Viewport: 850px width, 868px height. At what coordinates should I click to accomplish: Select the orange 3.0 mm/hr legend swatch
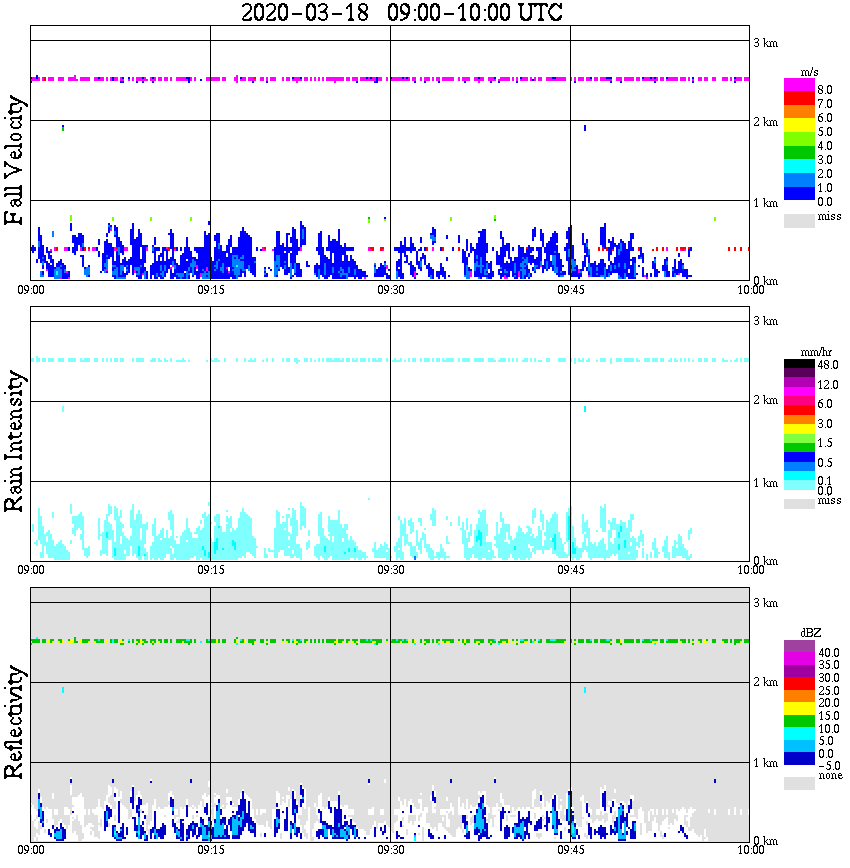(799, 420)
